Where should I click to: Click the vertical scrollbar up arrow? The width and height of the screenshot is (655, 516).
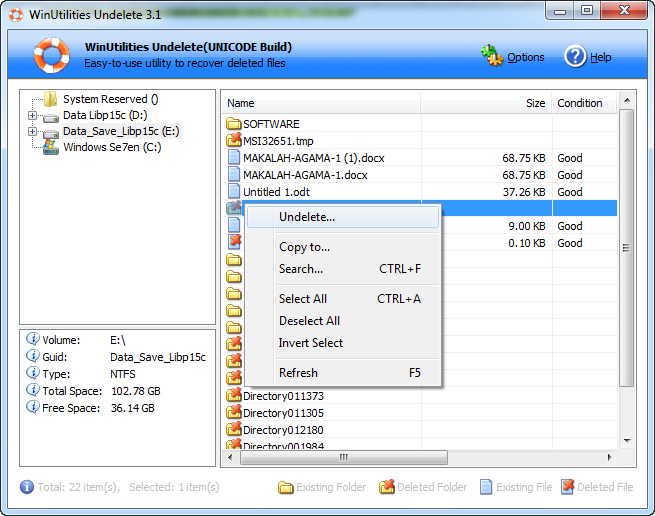coord(627,100)
